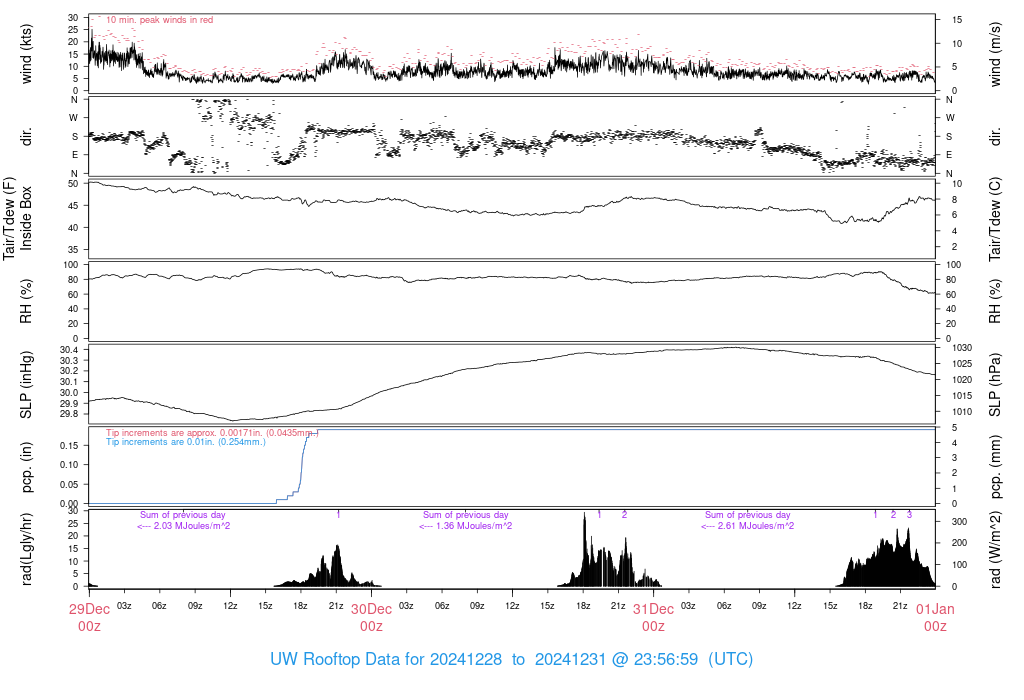Screen dimensions: 1024x700
Task: Click the 'wind (m/s)' axis label
Action: pos(997,55)
